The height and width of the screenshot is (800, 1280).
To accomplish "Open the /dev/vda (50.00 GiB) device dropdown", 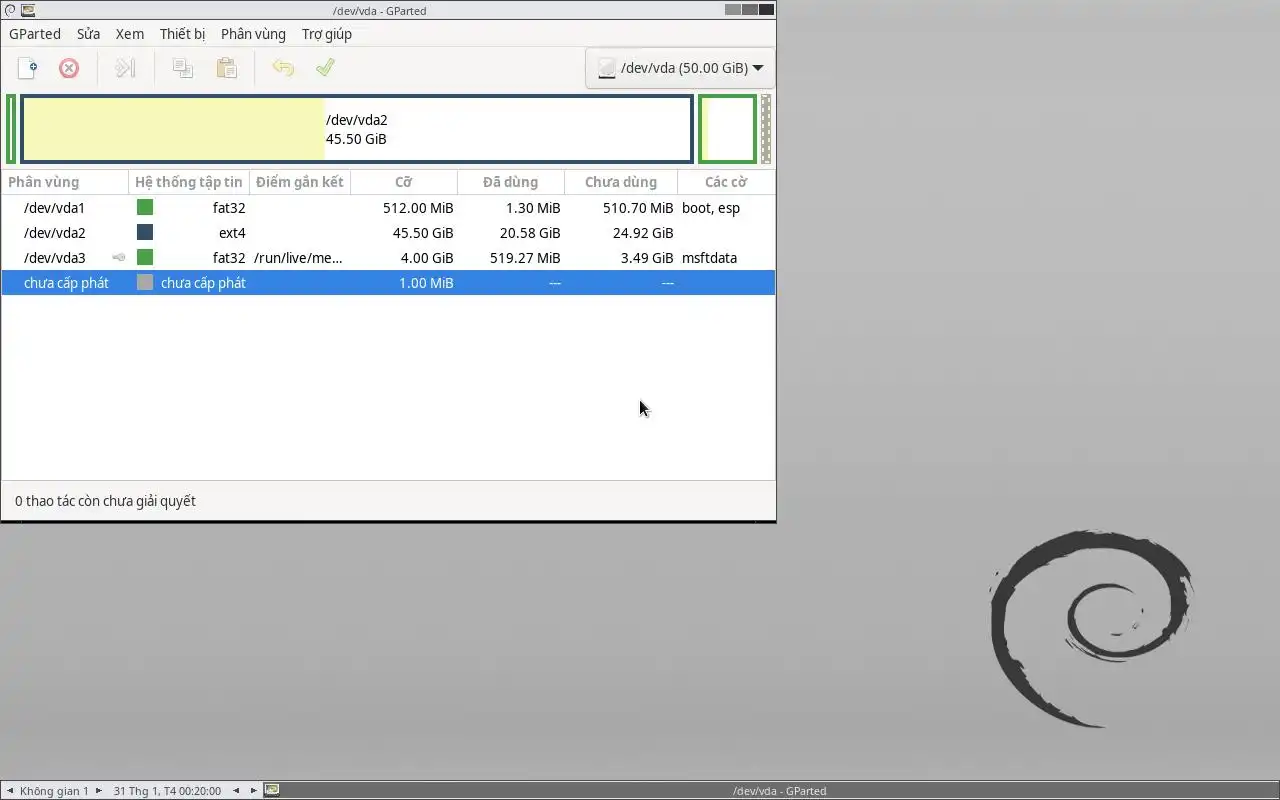I will tap(680, 69).
